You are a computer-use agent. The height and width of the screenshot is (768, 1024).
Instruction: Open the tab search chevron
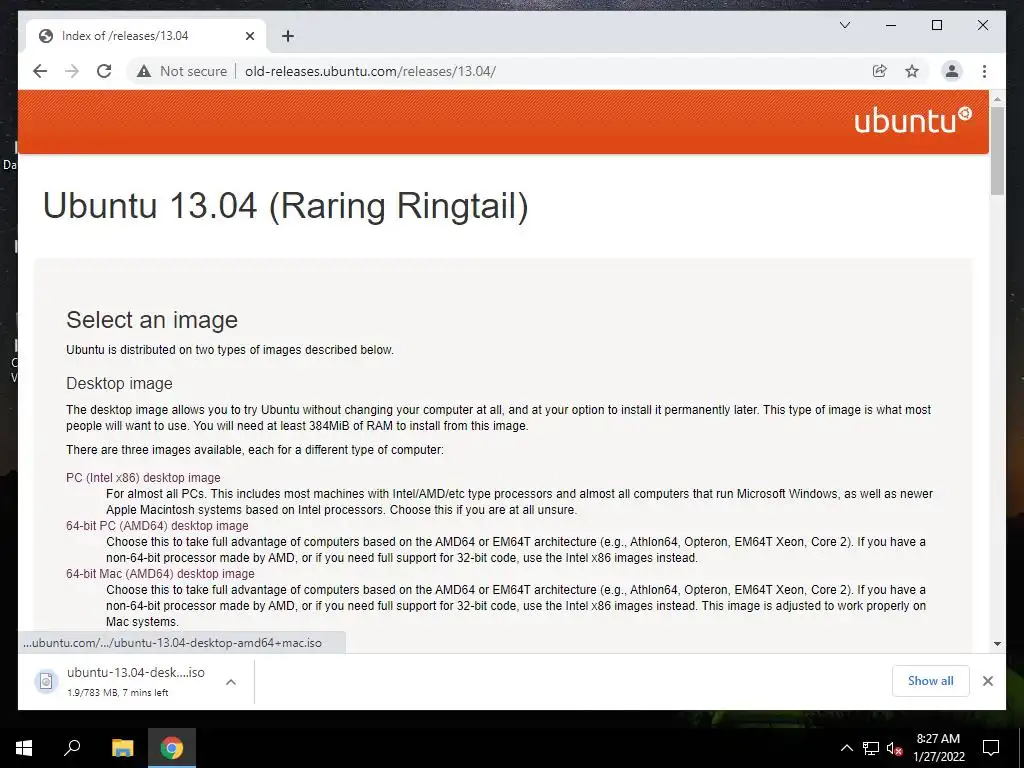pos(844,25)
